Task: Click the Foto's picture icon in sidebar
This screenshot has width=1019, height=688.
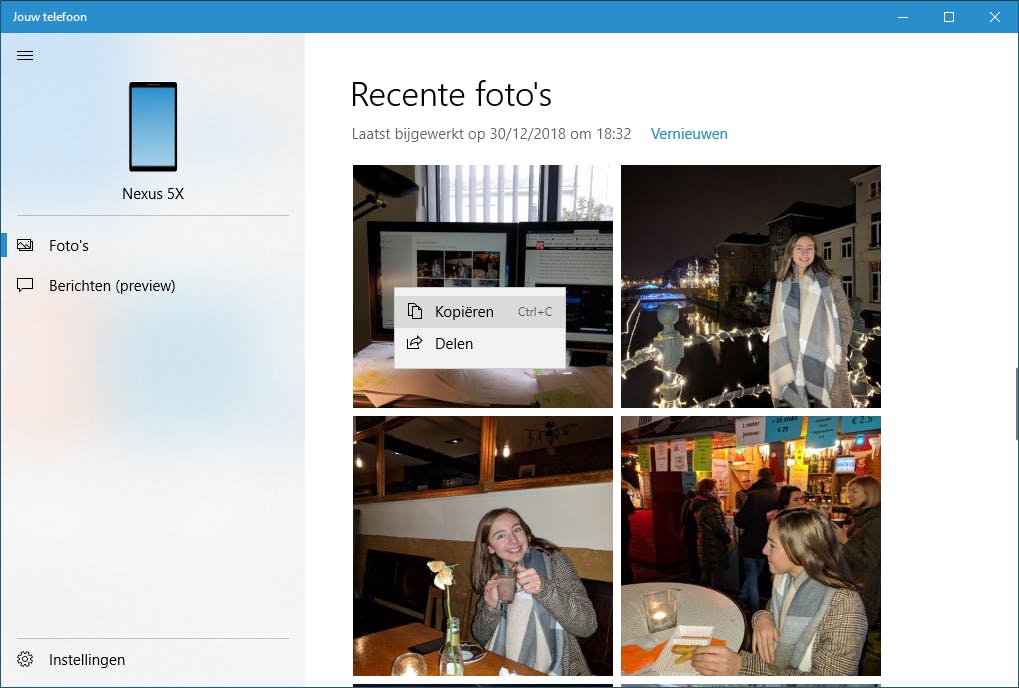Action: coord(26,245)
